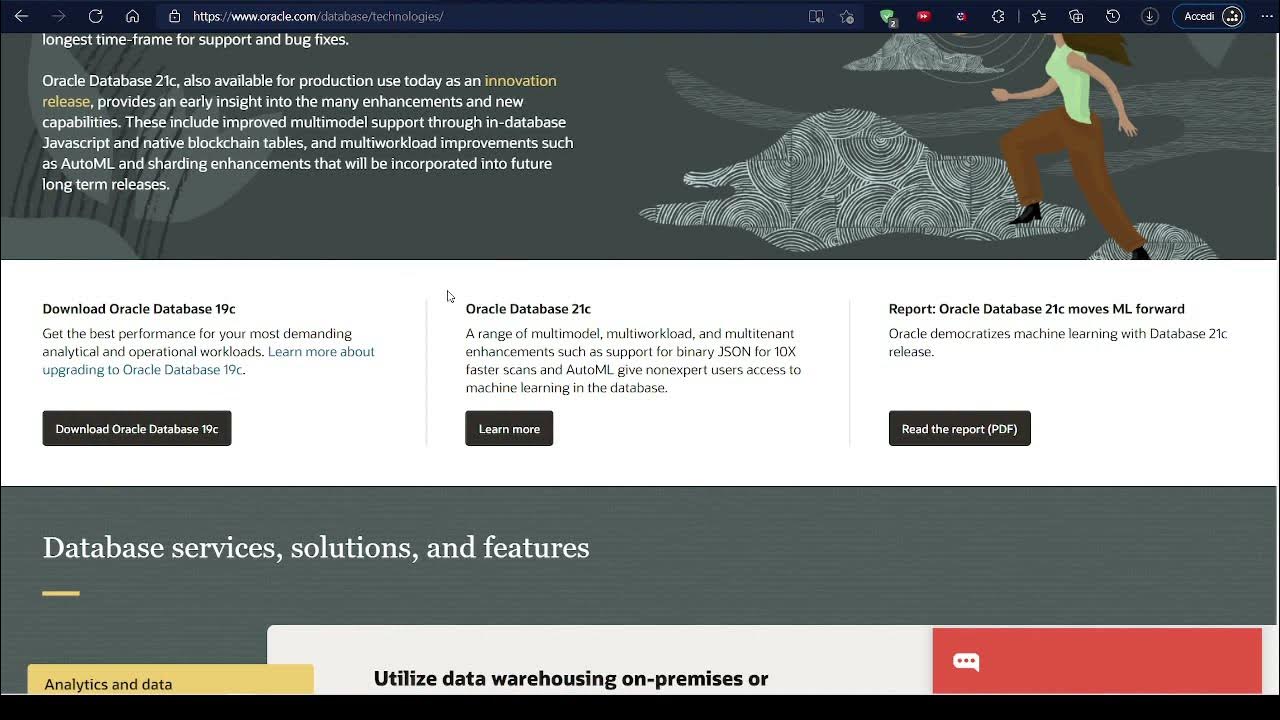Open browser History clock icon

pos(1113,16)
